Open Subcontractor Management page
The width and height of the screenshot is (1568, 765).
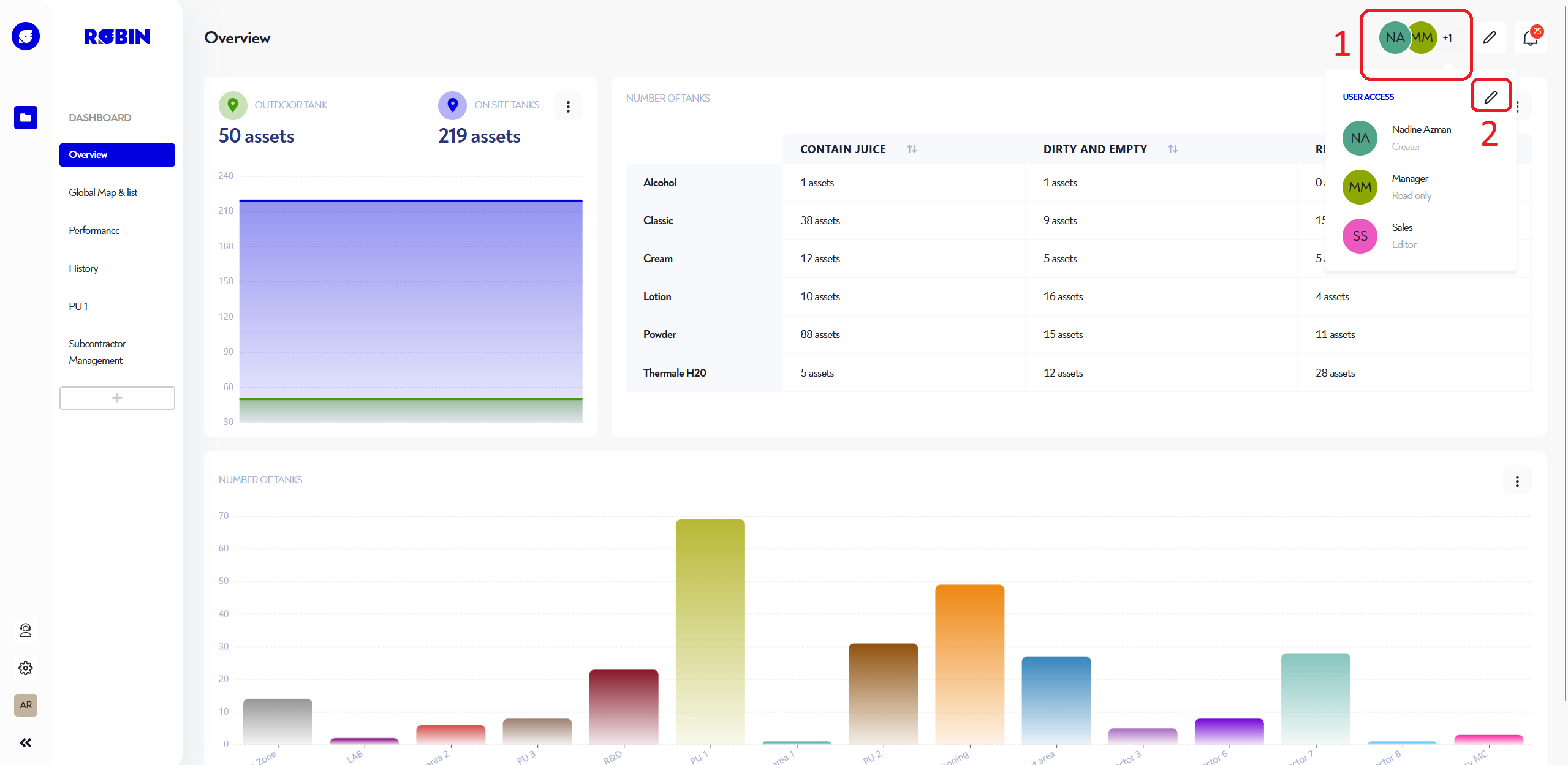(x=97, y=352)
